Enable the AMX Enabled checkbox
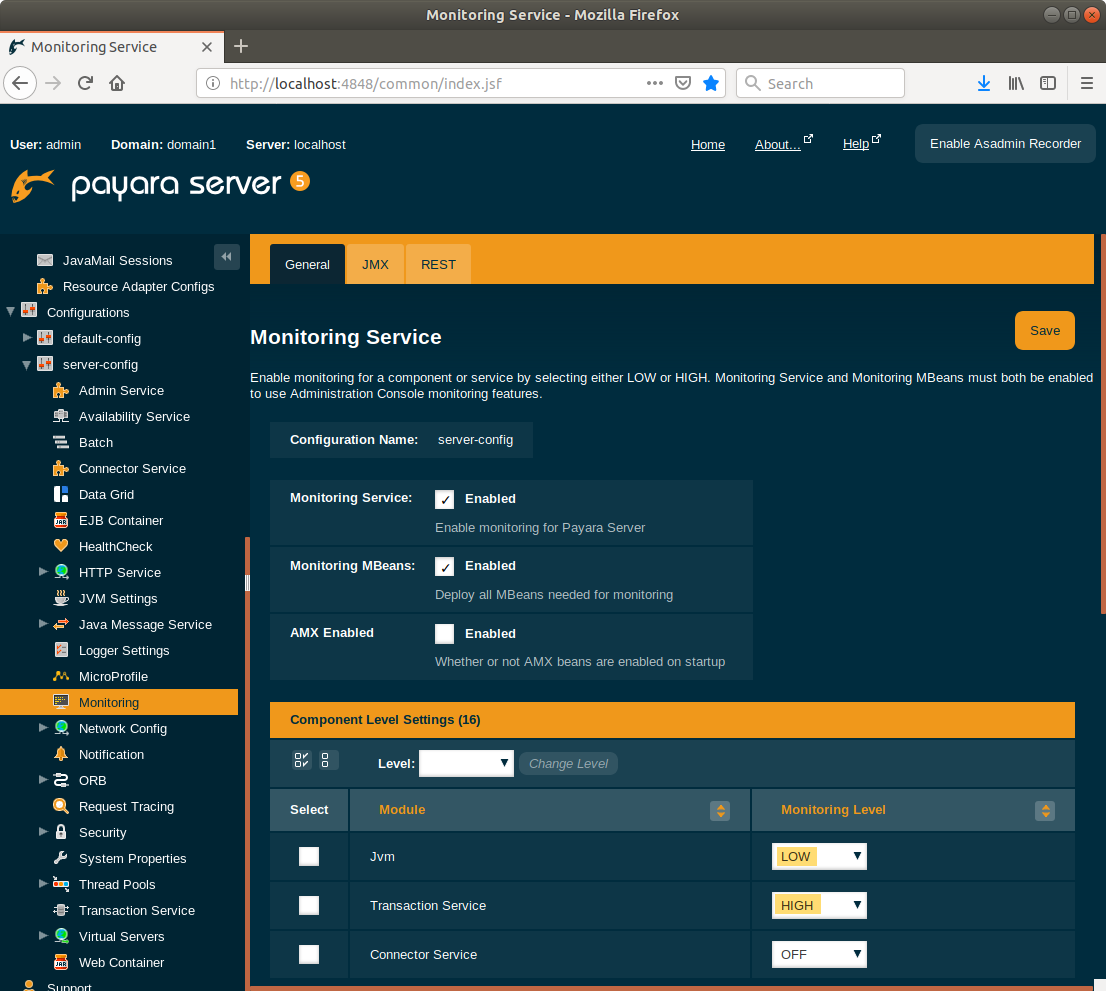The height and width of the screenshot is (991, 1106). 445,634
